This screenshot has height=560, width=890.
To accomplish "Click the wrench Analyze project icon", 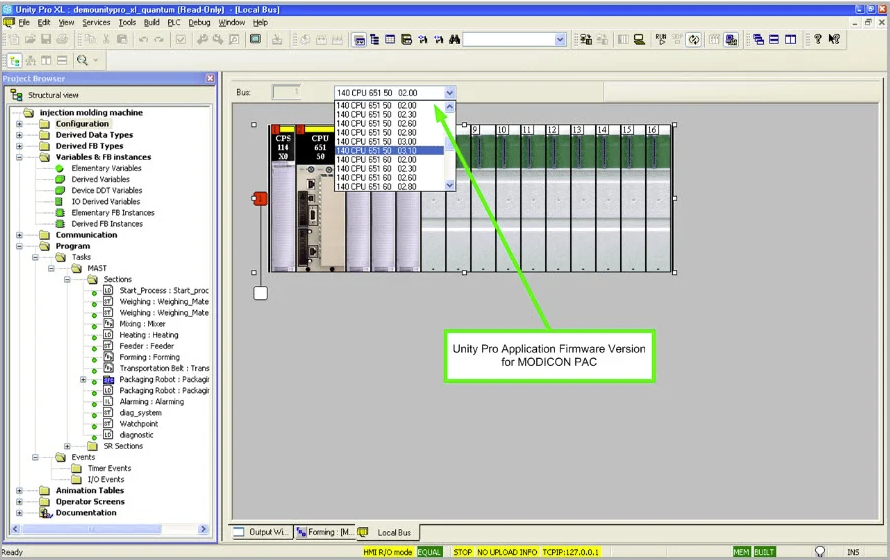I will pyautogui.click(x=202, y=39).
